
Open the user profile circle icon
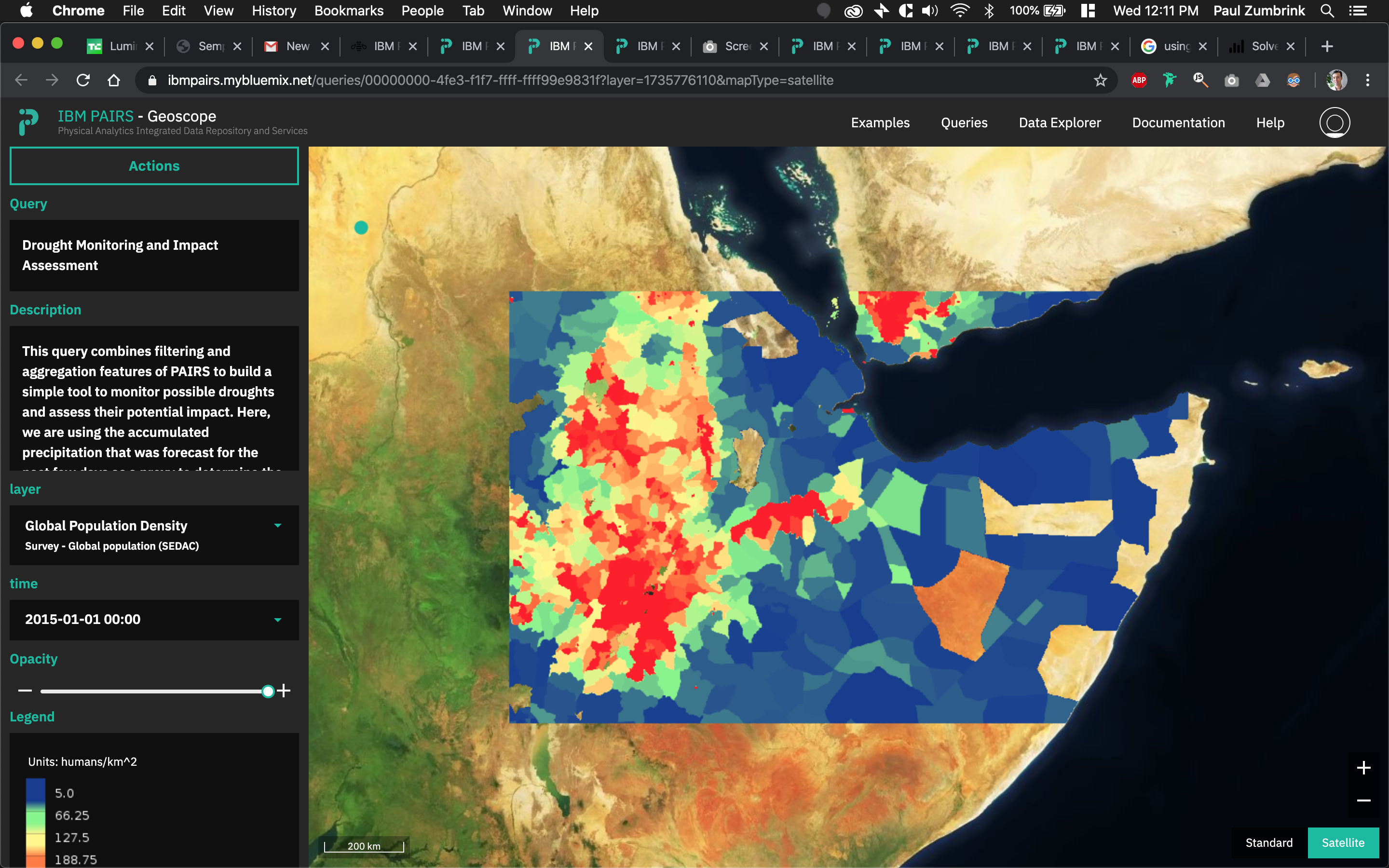(x=1334, y=122)
